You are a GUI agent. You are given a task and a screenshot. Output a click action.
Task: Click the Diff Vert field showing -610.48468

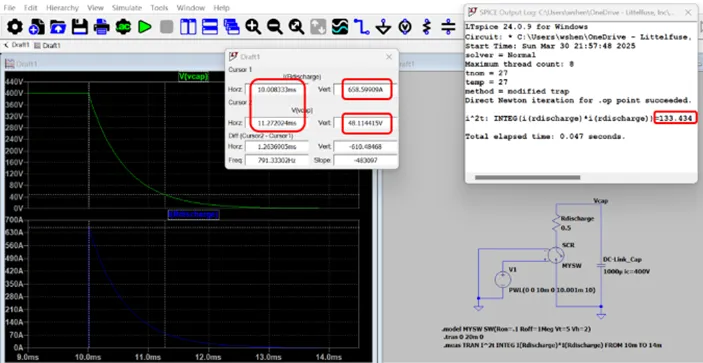coord(366,147)
